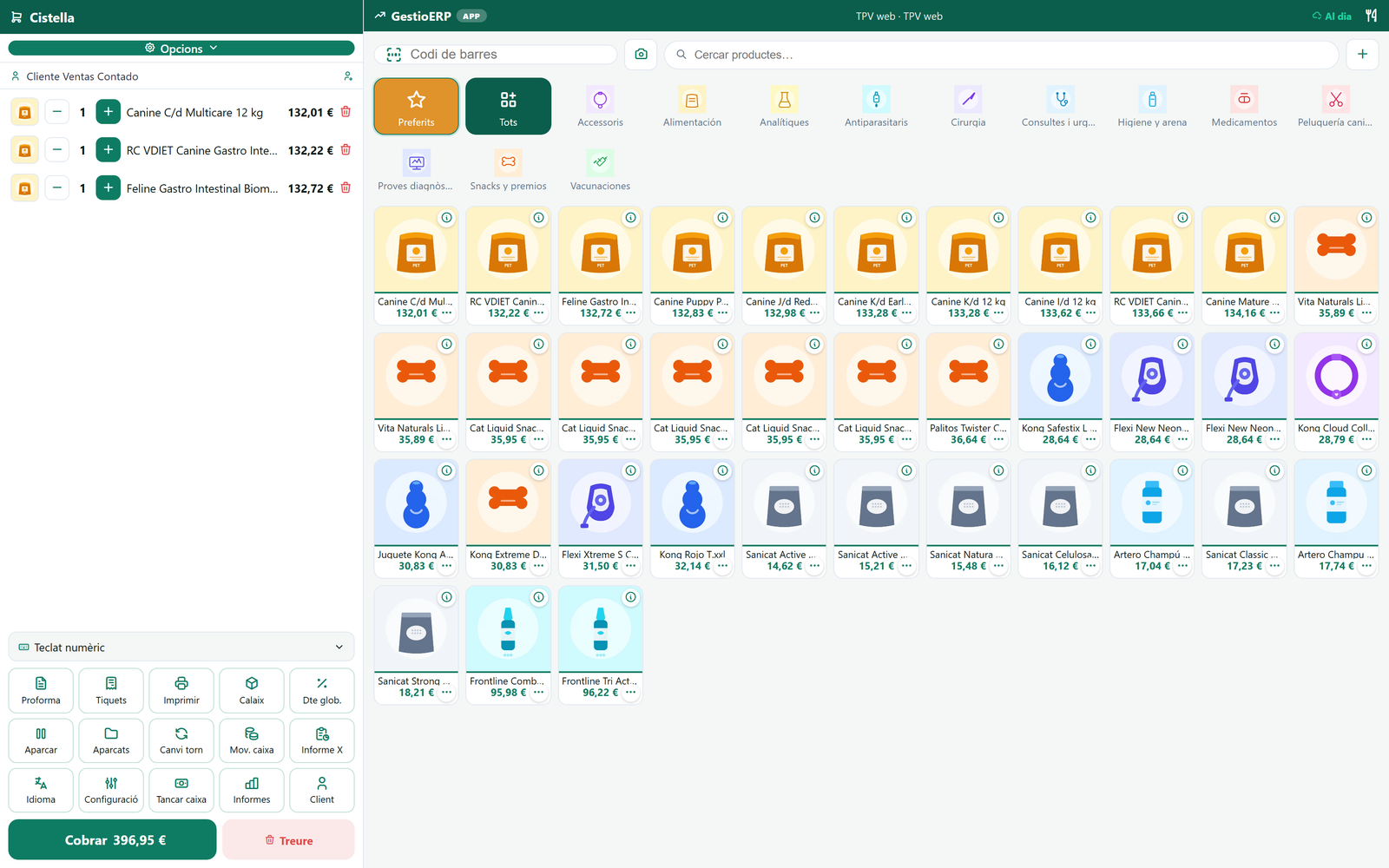Screen dimensions: 1389x868
Task: Collapse the Teclat numèric panel
Action: tap(181, 648)
